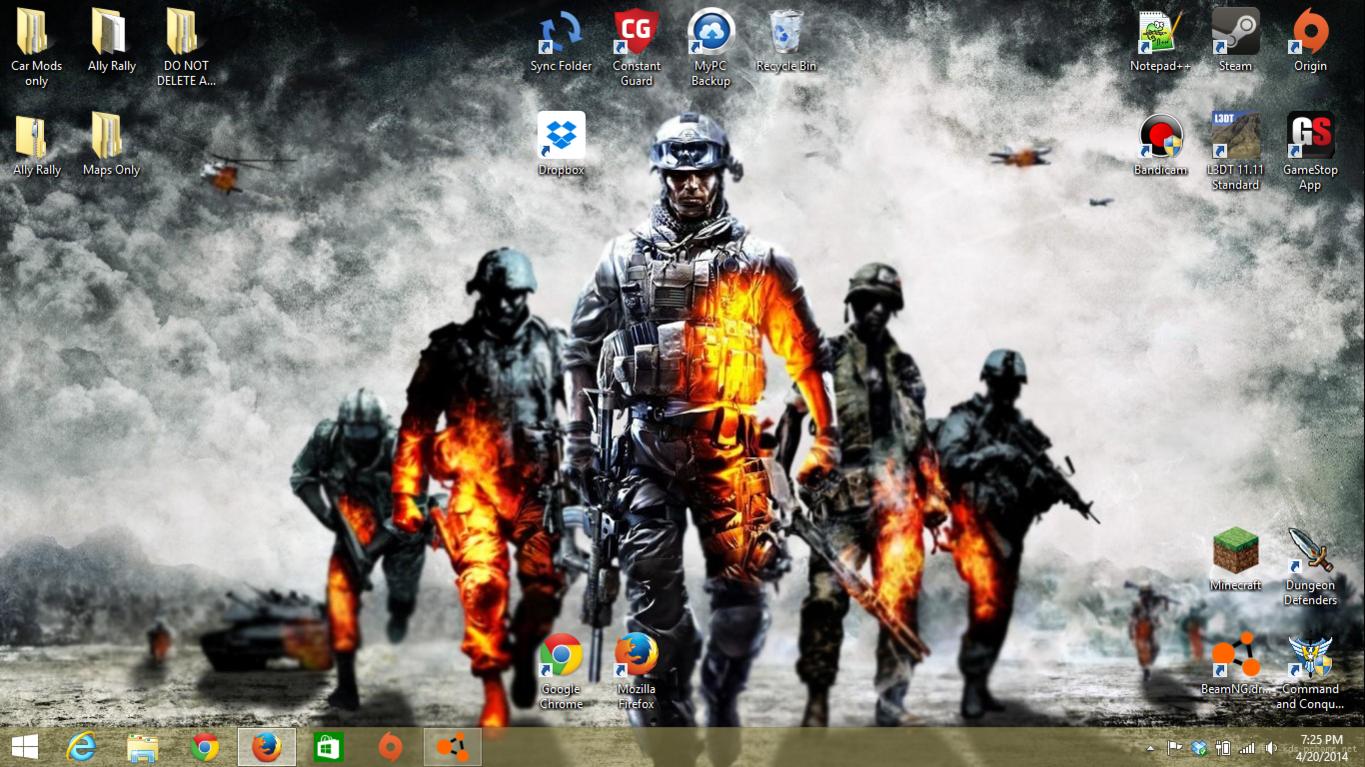Select the Command and Conquer shortcut
Viewport: 1365px width, 767px height.
(x=1310, y=670)
